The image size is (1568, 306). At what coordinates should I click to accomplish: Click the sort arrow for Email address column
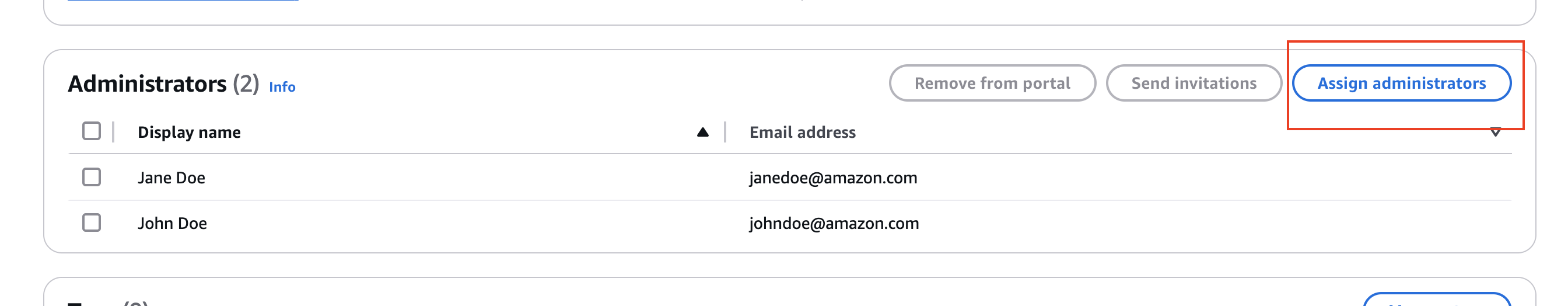point(1495,133)
